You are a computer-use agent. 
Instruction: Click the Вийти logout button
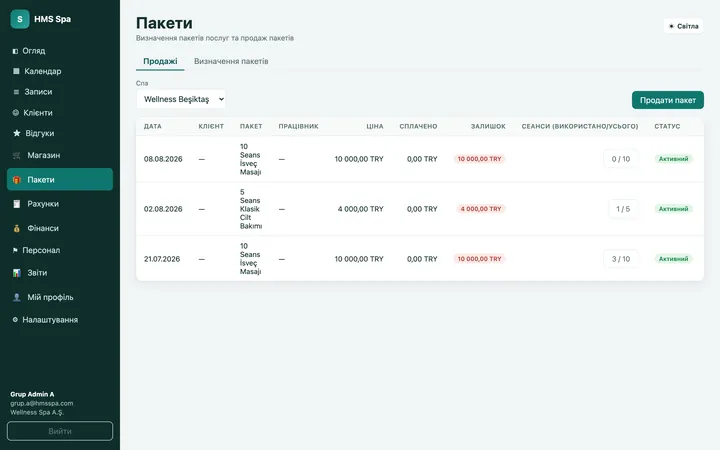pos(60,431)
